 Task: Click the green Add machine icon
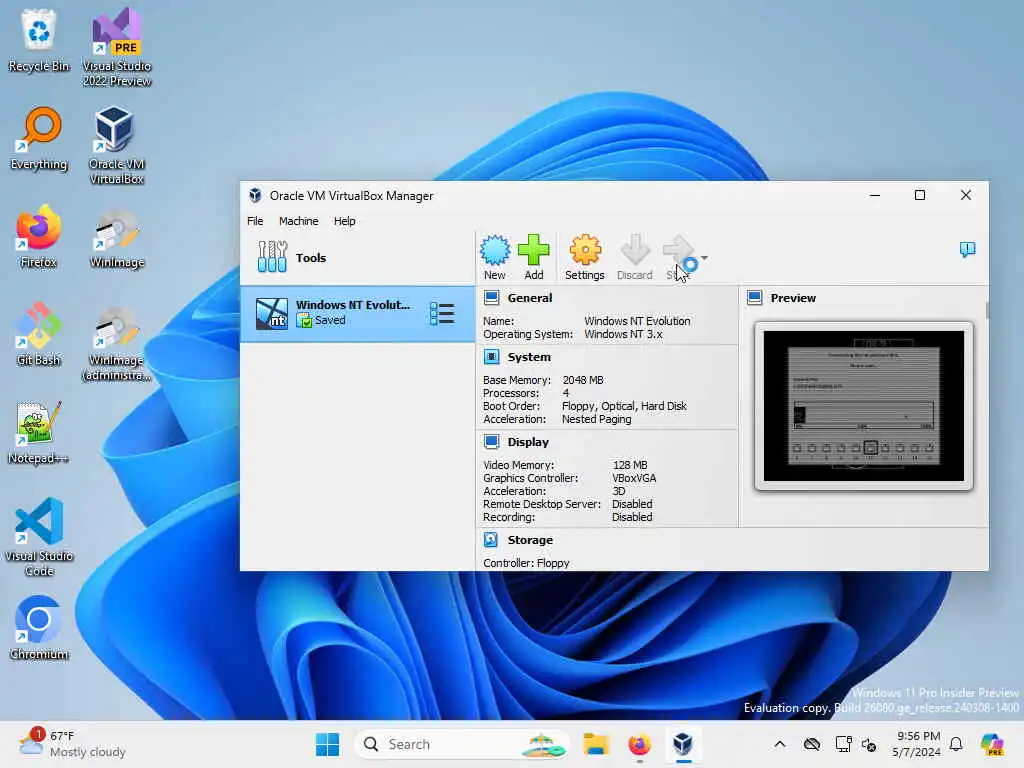click(x=534, y=251)
